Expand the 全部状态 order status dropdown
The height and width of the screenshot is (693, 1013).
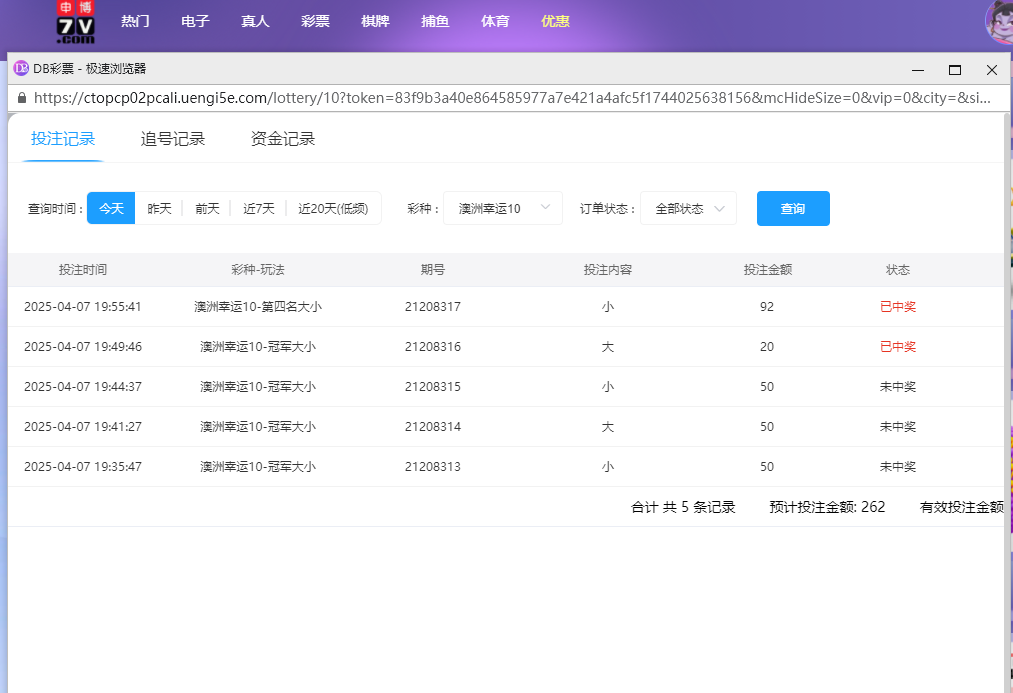point(688,208)
